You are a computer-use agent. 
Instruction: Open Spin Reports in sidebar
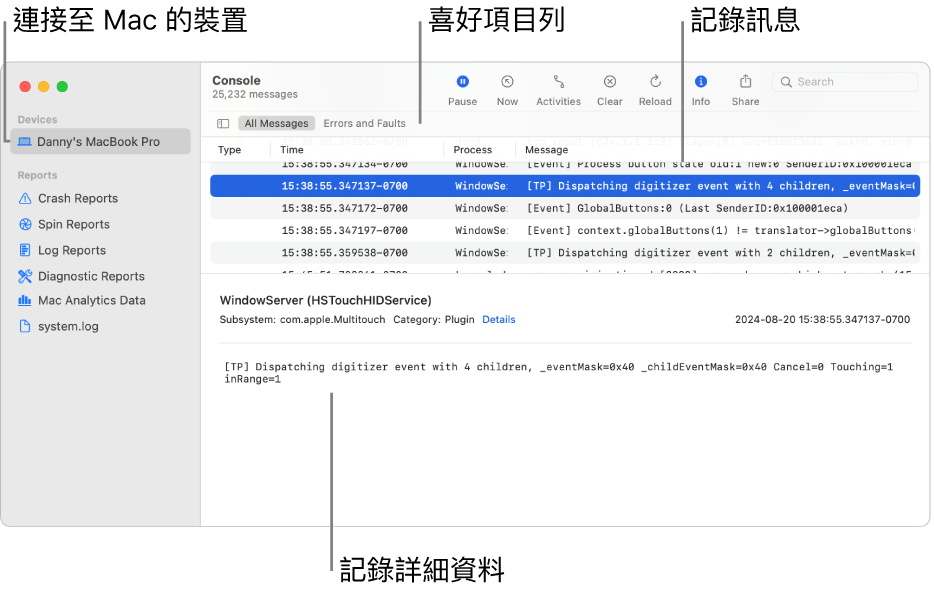tap(74, 224)
